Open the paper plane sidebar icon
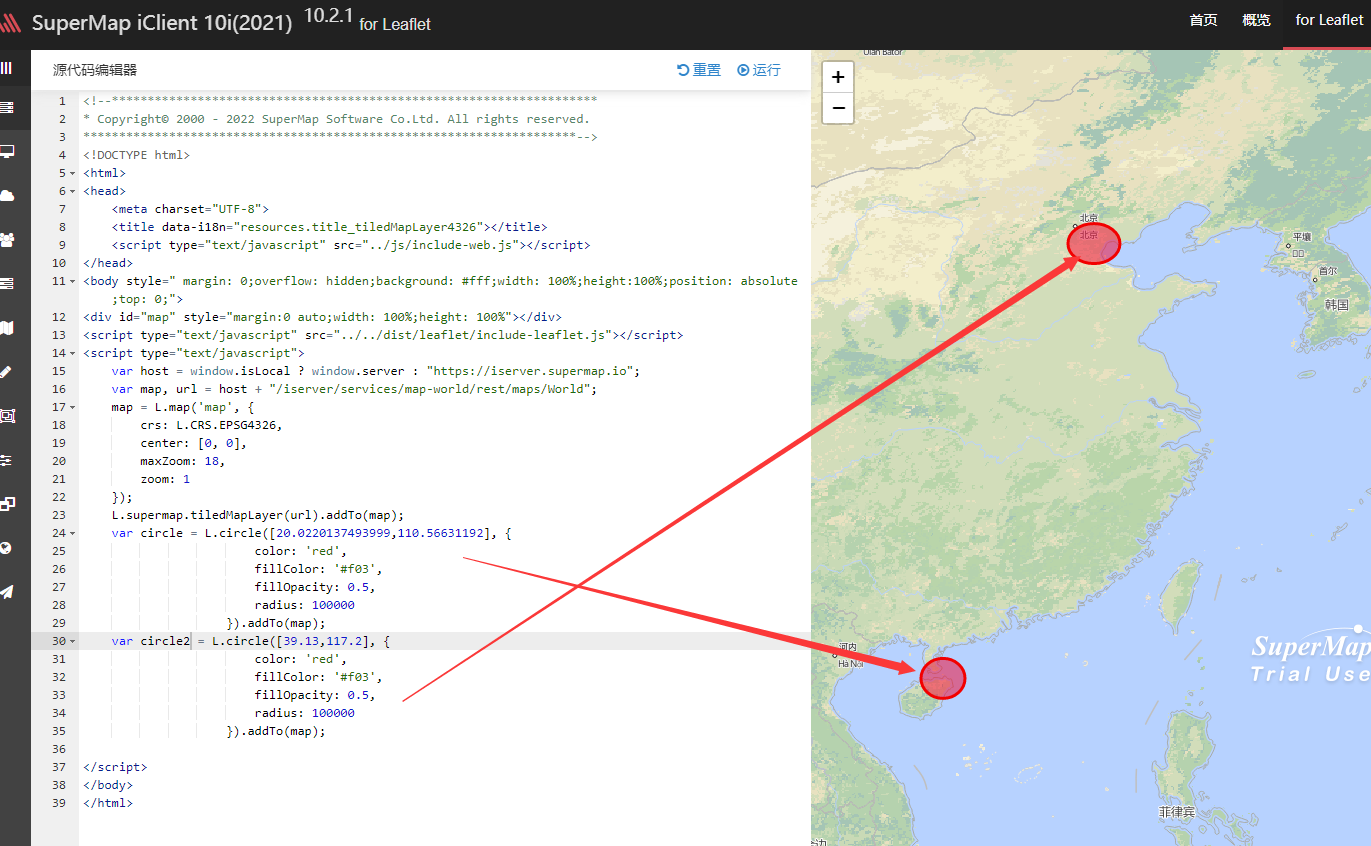 (7, 592)
